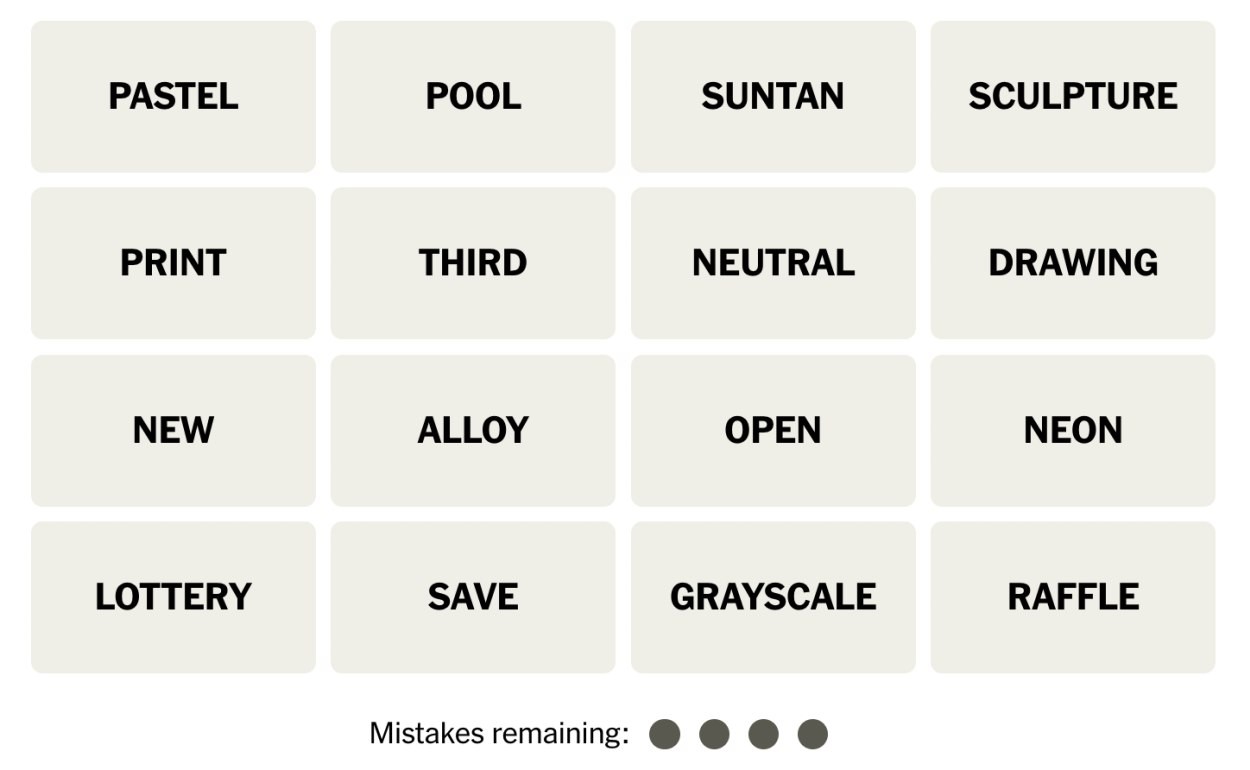Tap the THIRD word tile
Screen dimensions: 1250x770
[x=473, y=263]
